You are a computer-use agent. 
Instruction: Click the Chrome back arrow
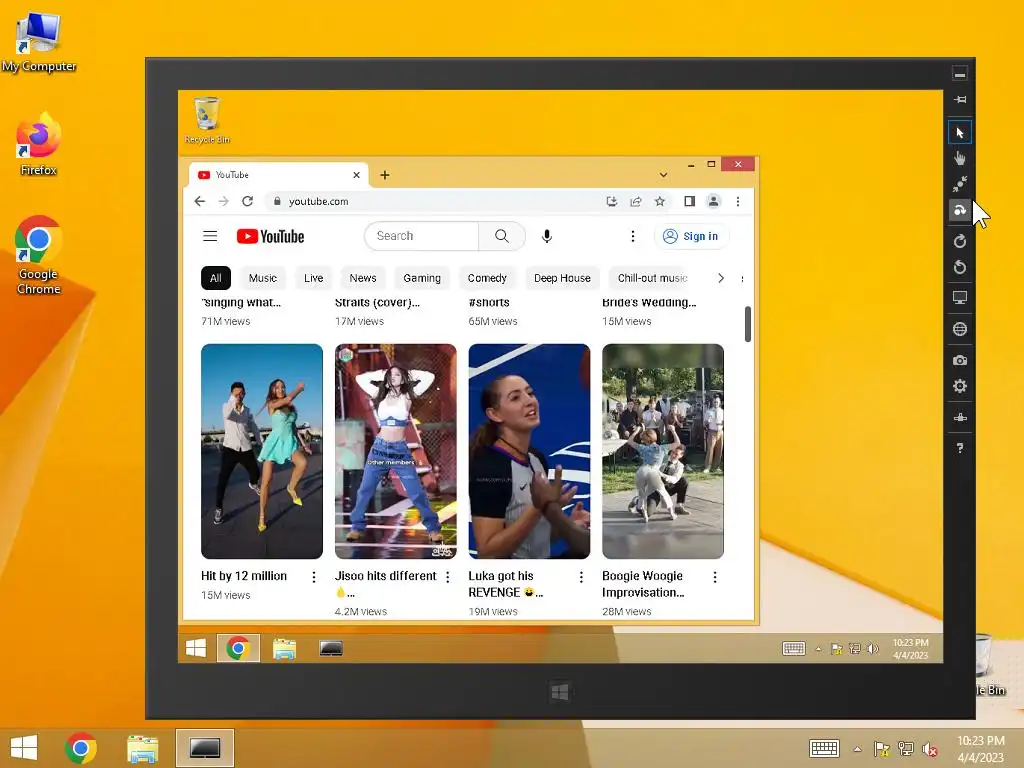click(200, 201)
